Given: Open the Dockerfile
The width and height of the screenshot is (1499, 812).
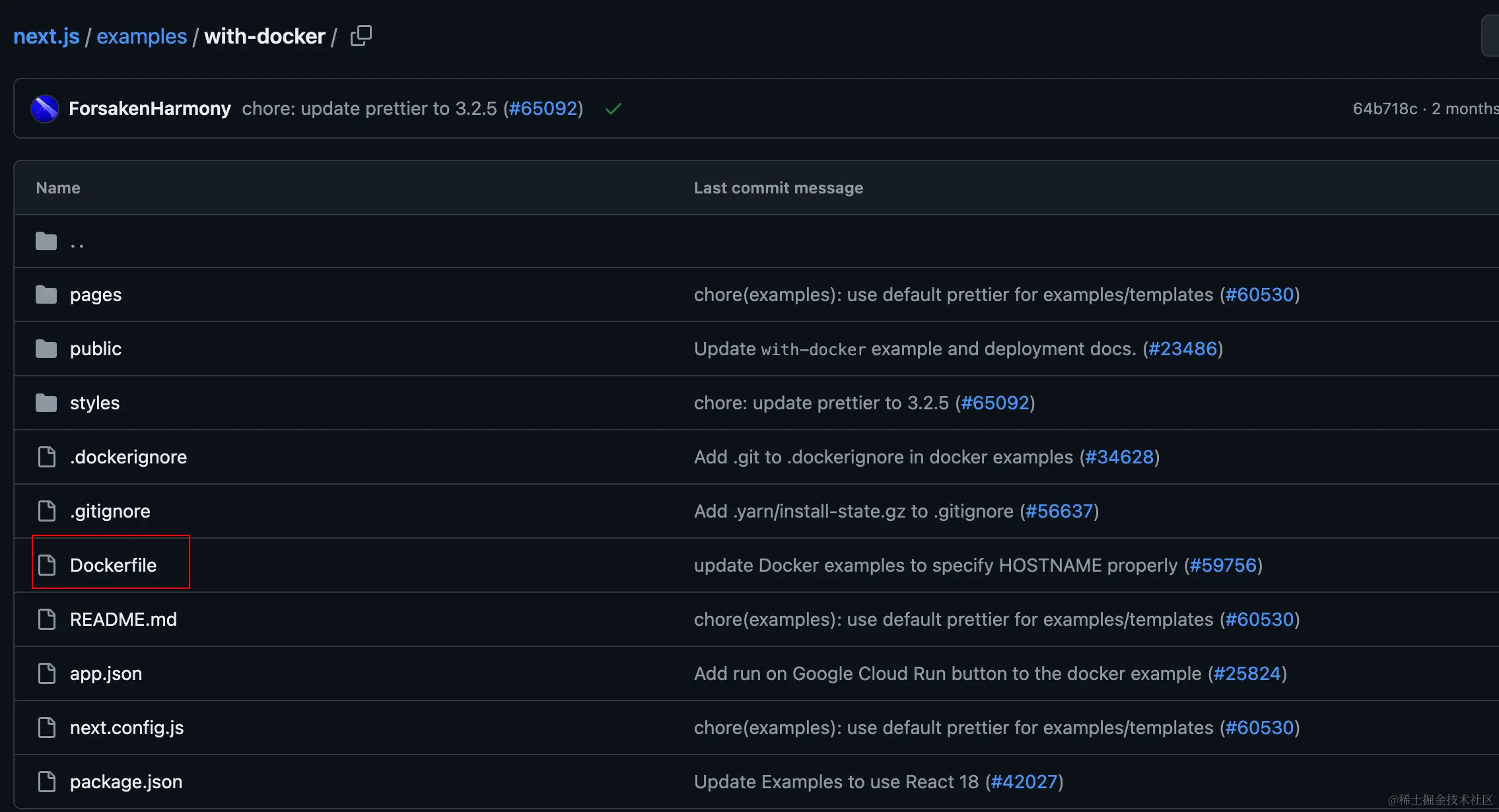Looking at the screenshot, I should click(113, 565).
